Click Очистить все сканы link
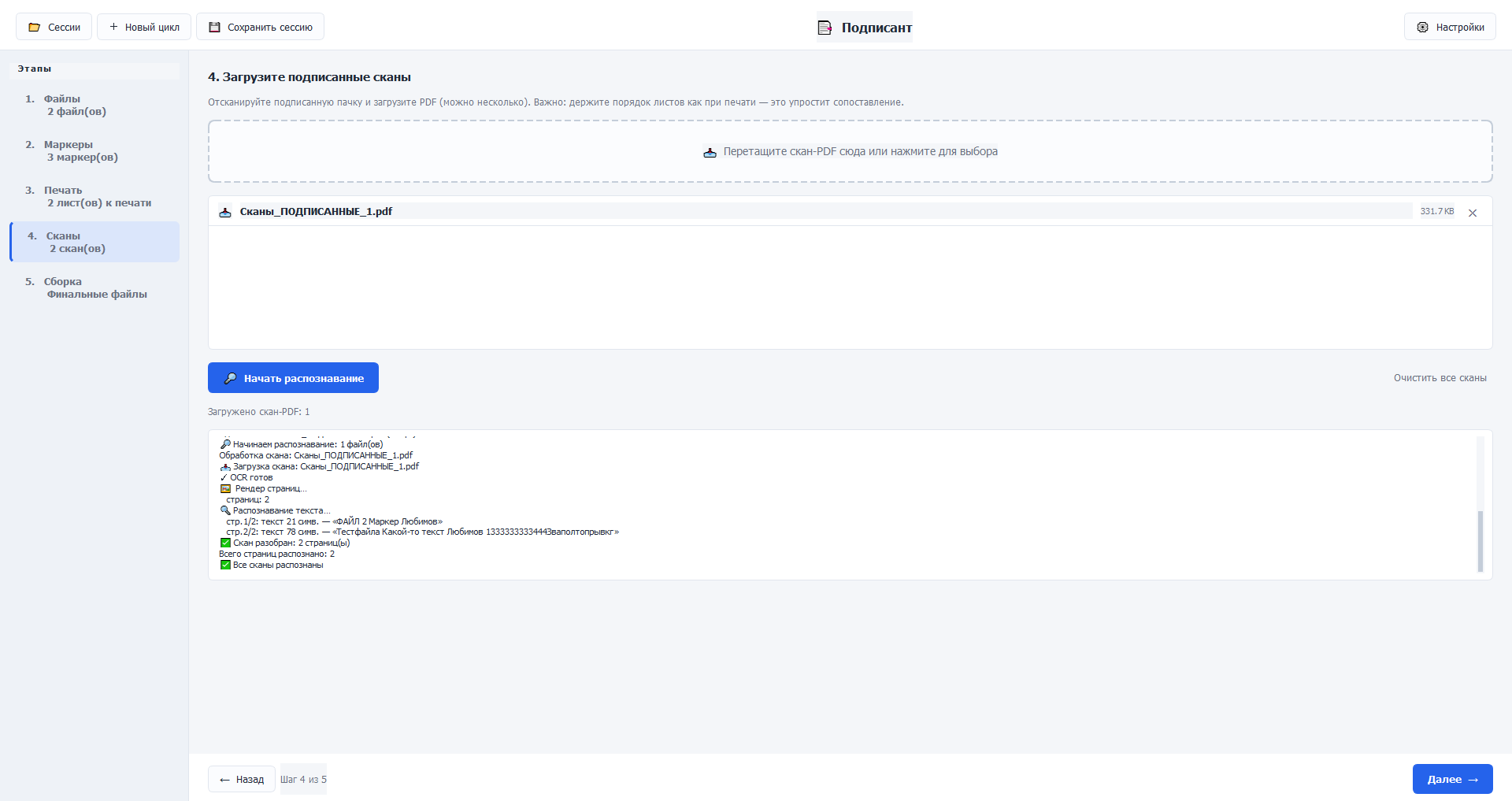The width and height of the screenshot is (1512, 801). 1440,378
